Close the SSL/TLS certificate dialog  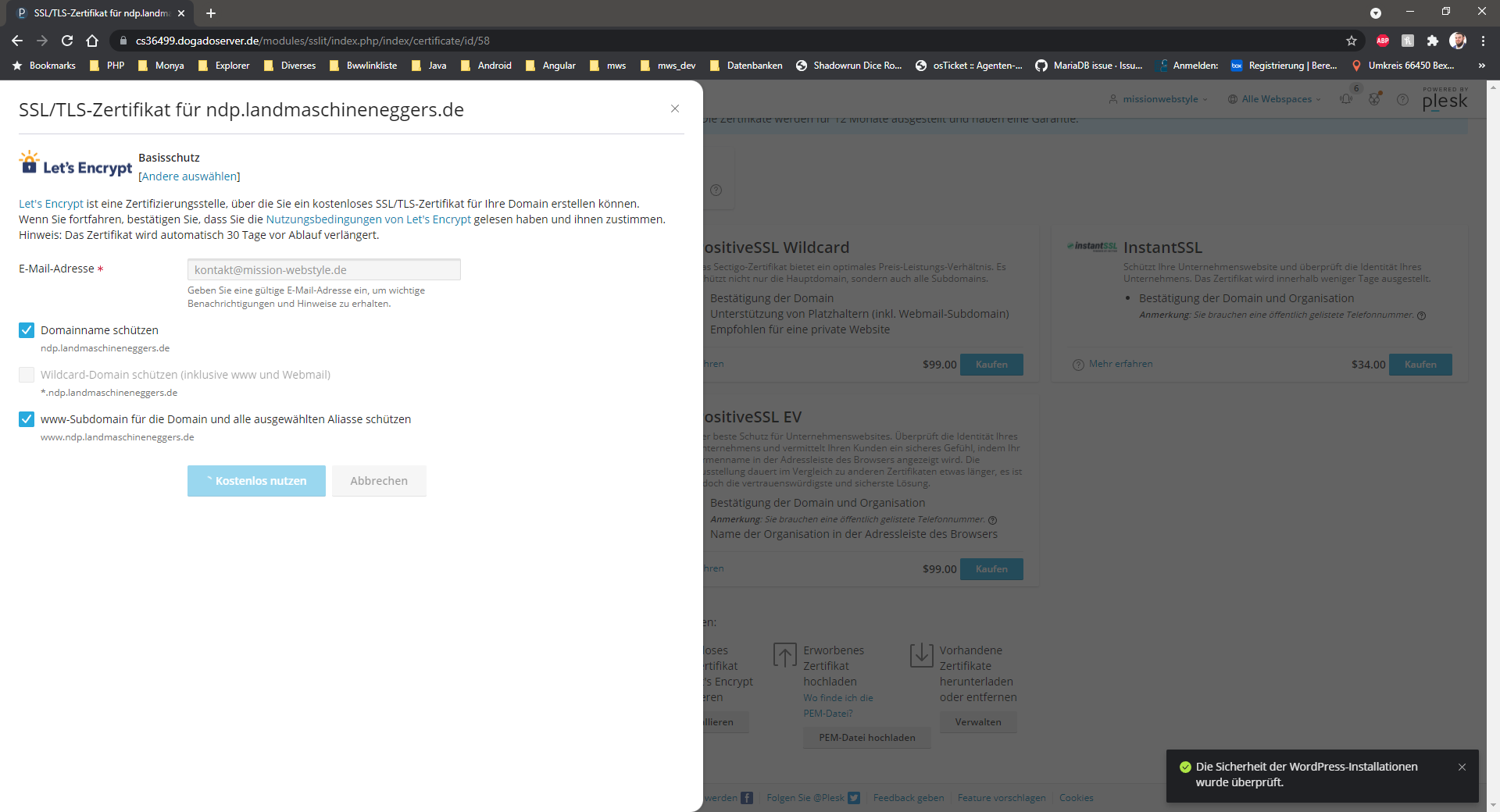coord(675,109)
